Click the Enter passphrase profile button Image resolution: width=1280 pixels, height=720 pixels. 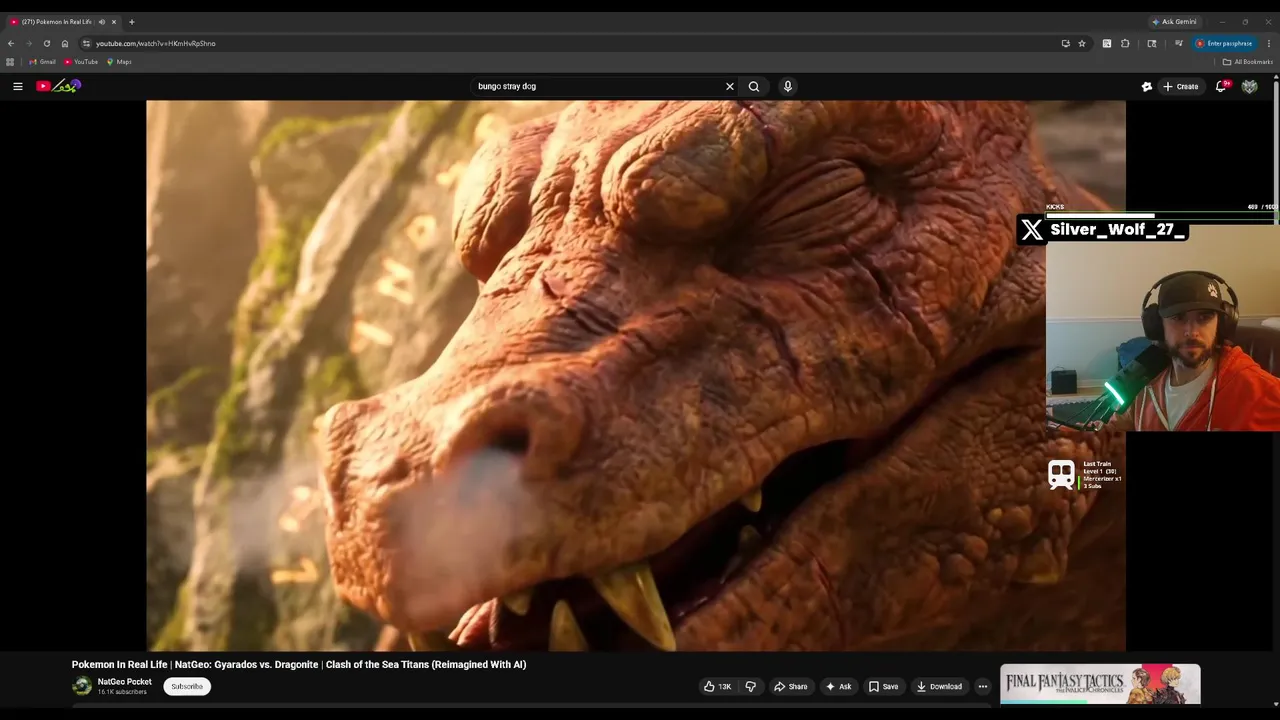[x=1224, y=43]
